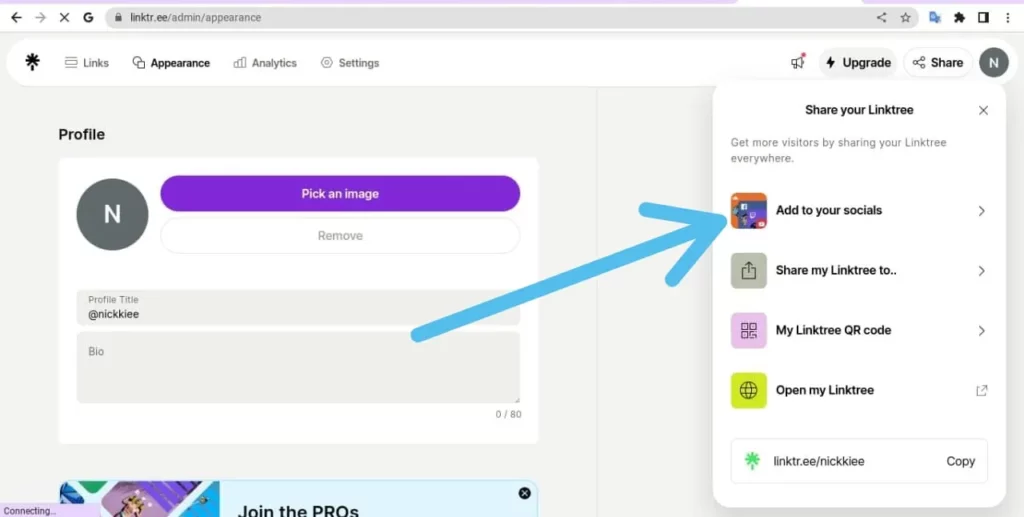
Task: Click the Linktree logo icon
Action: pyautogui.click(x=32, y=62)
